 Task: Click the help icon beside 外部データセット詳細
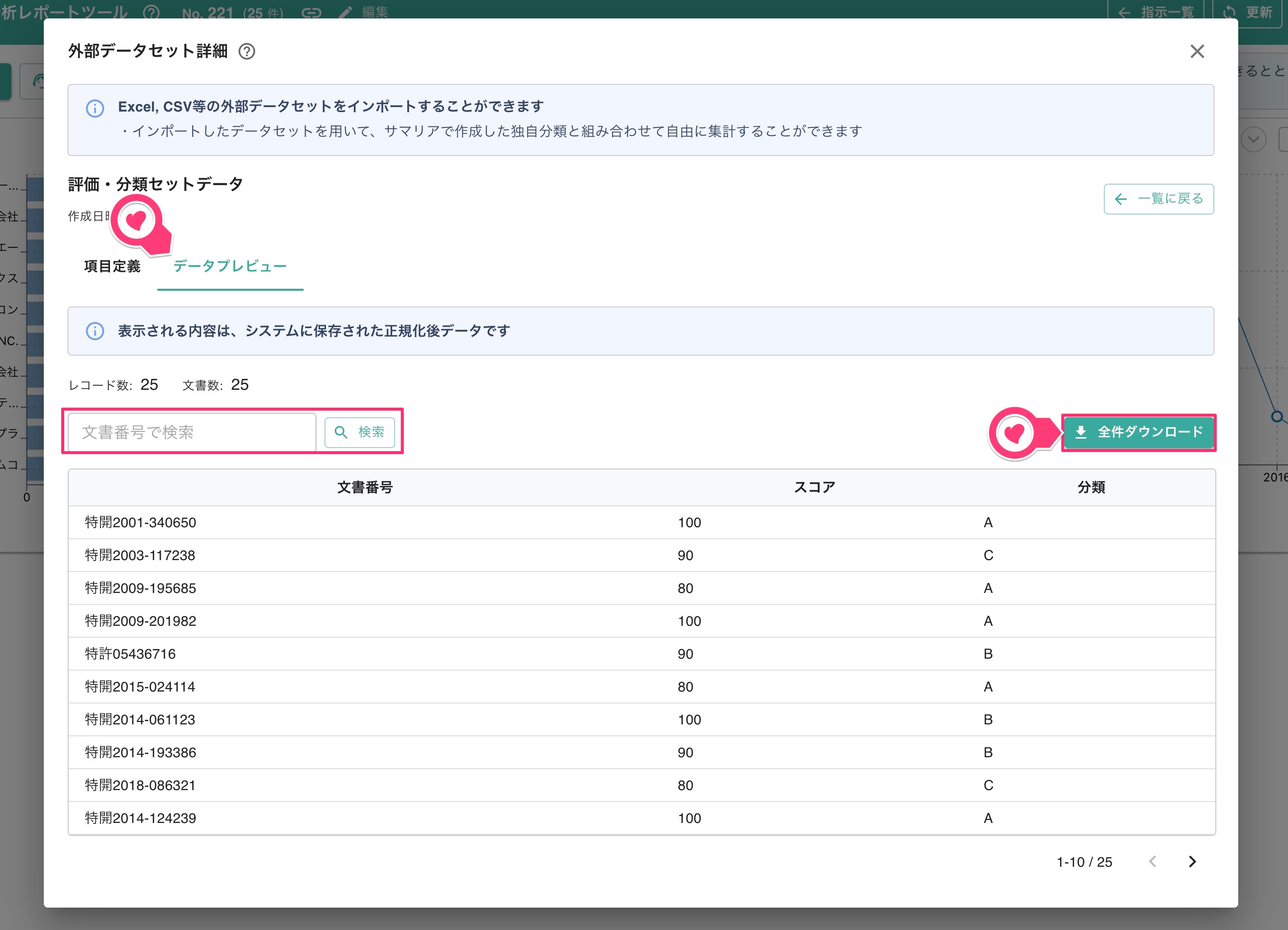[x=246, y=52]
